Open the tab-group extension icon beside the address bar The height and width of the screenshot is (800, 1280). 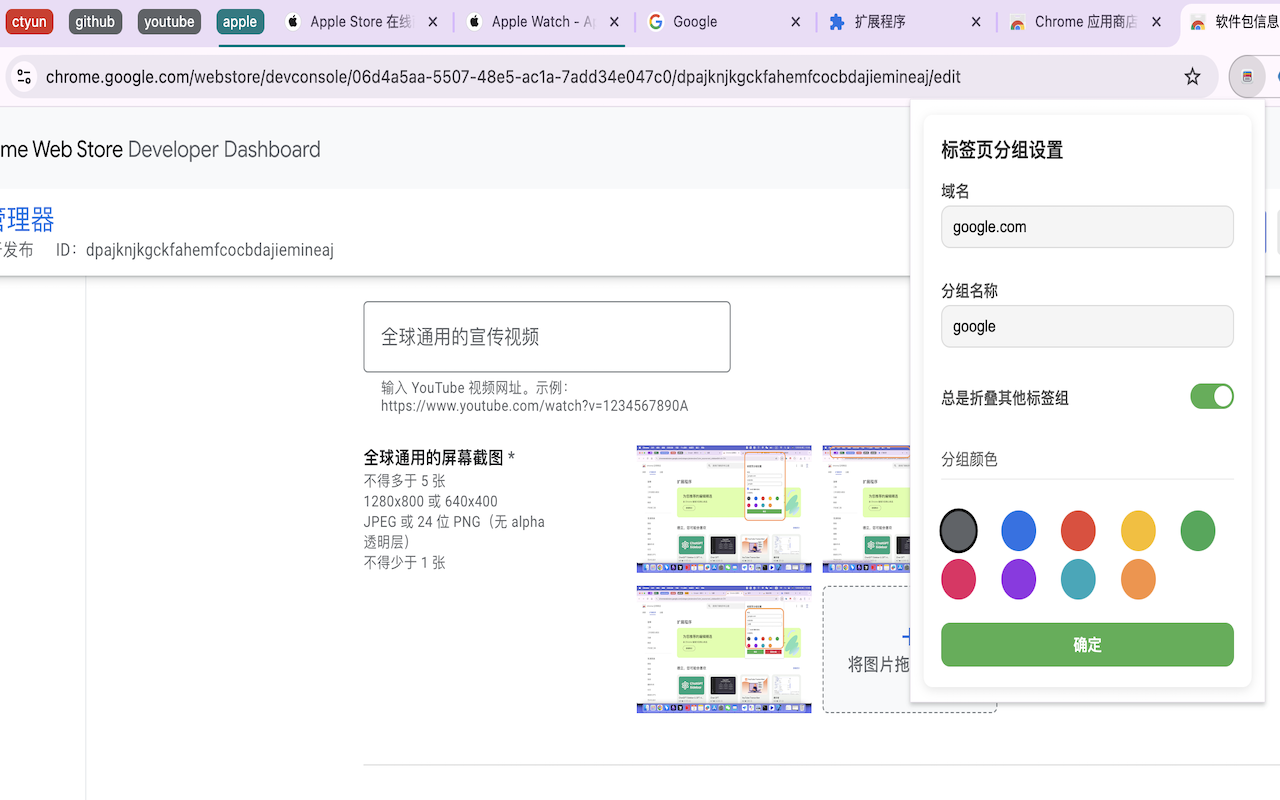pos(1246,75)
